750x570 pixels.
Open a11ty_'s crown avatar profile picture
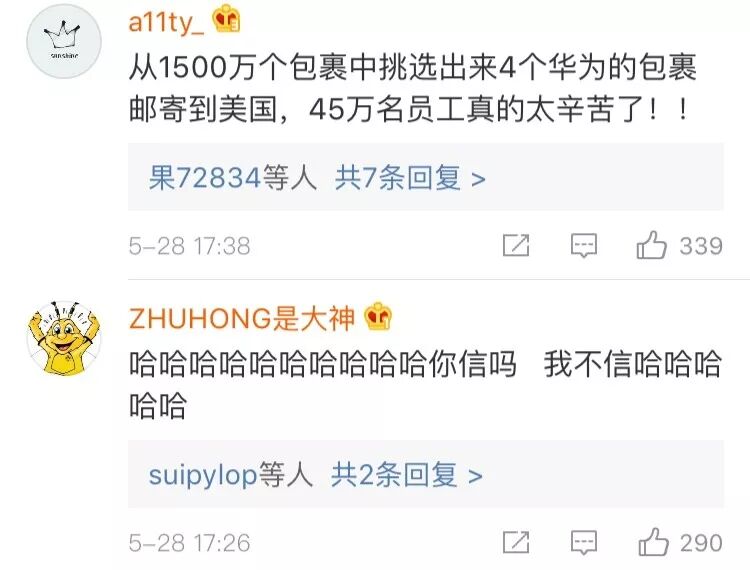(64, 41)
